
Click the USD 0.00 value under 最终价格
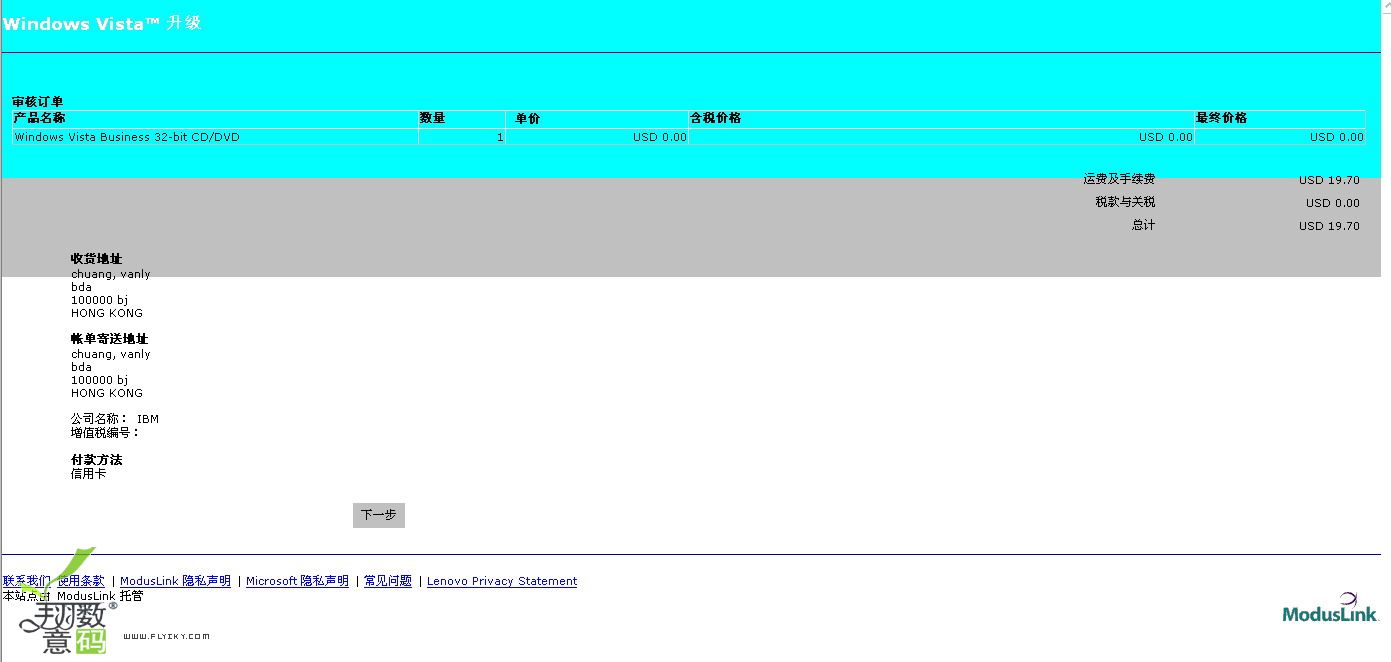1337,137
